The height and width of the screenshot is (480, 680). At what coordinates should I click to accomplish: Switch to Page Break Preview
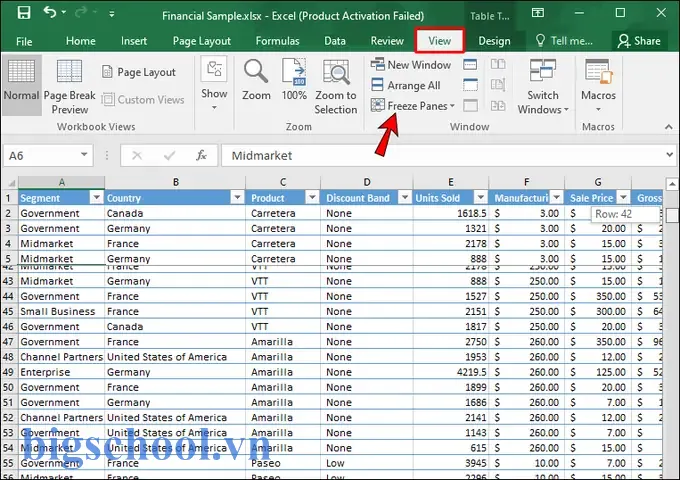69,87
